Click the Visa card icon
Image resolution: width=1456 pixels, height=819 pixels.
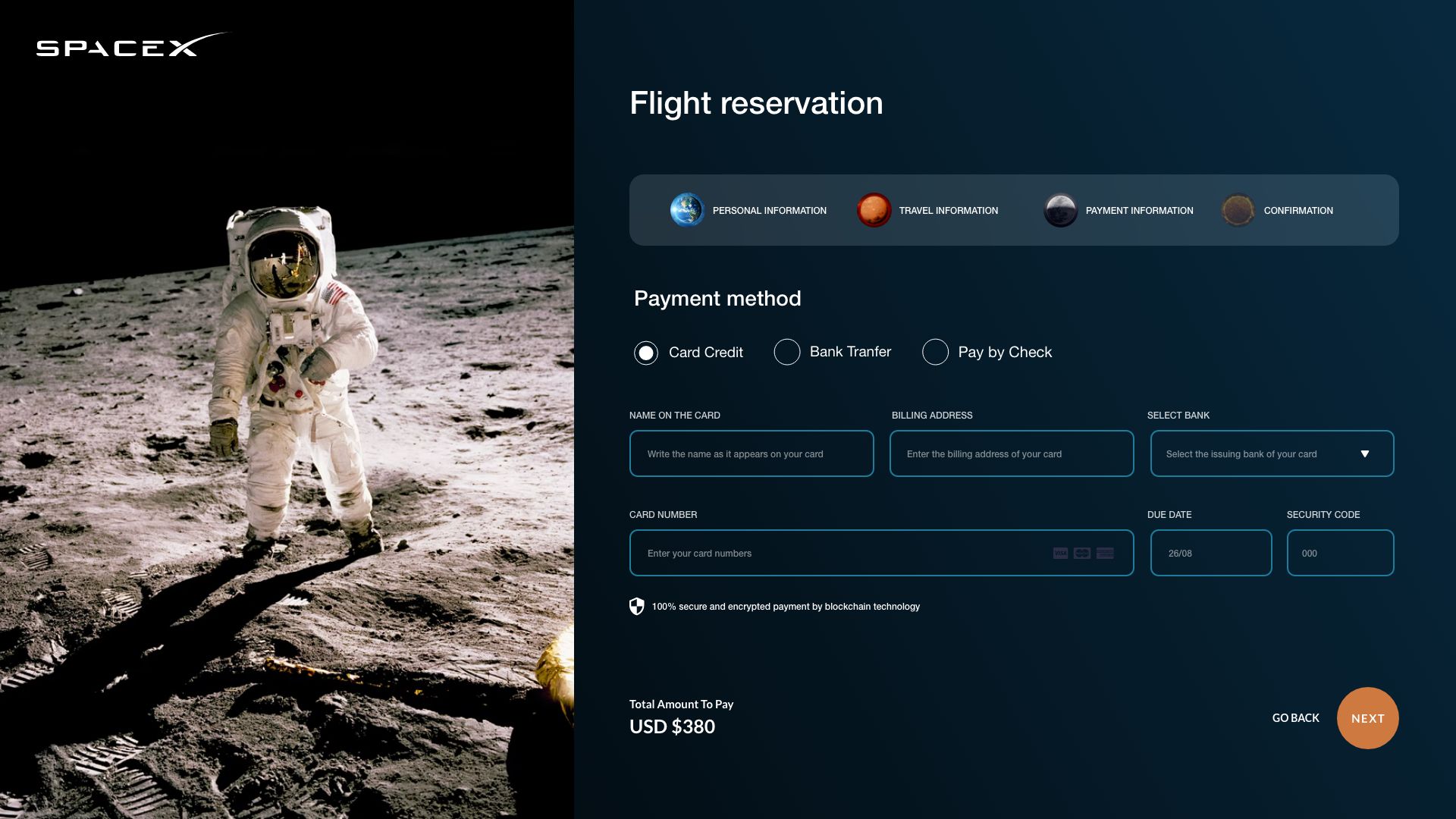(1060, 553)
